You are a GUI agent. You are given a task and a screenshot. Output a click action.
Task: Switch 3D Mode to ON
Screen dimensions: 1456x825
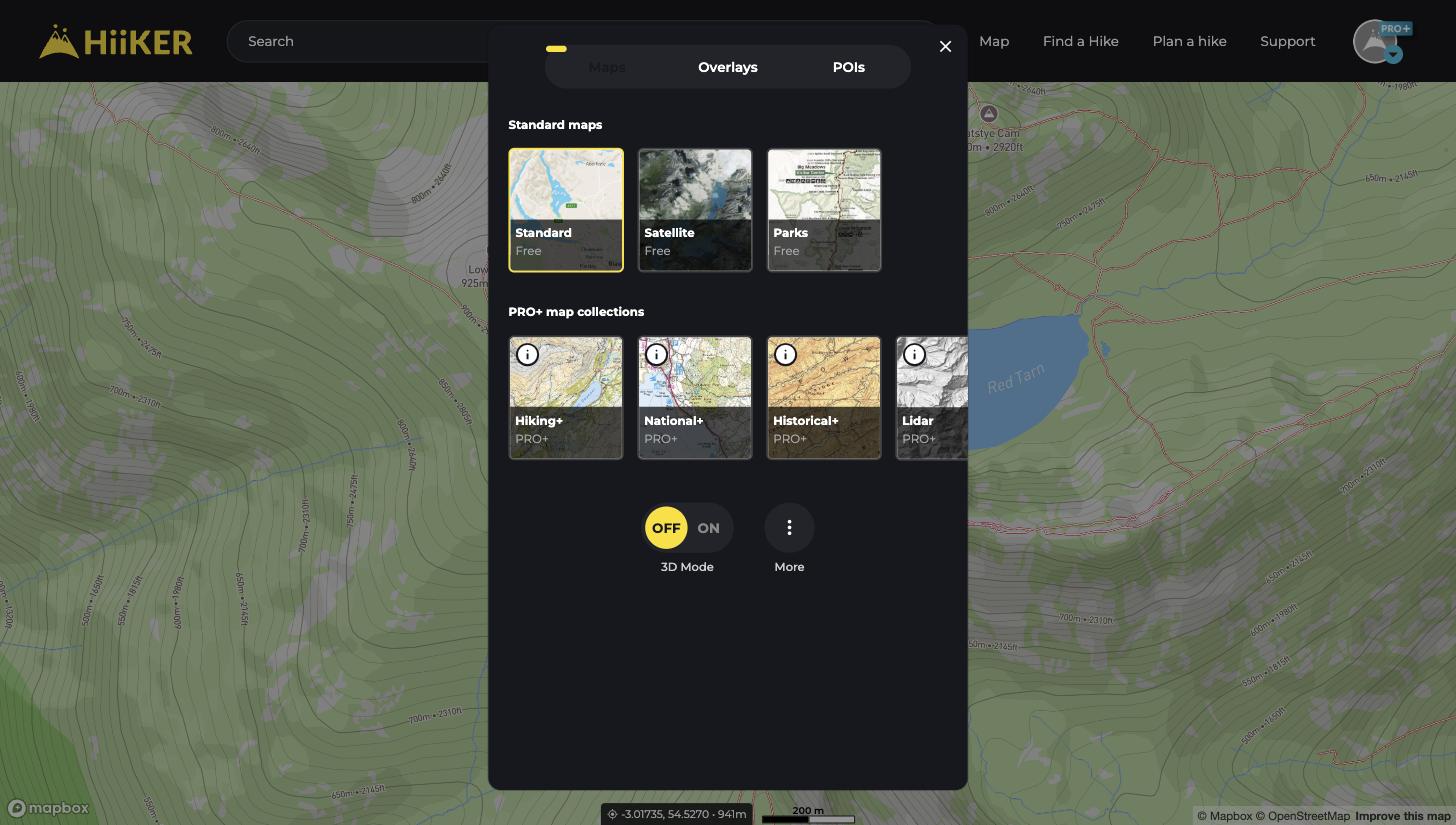click(x=708, y=528)
